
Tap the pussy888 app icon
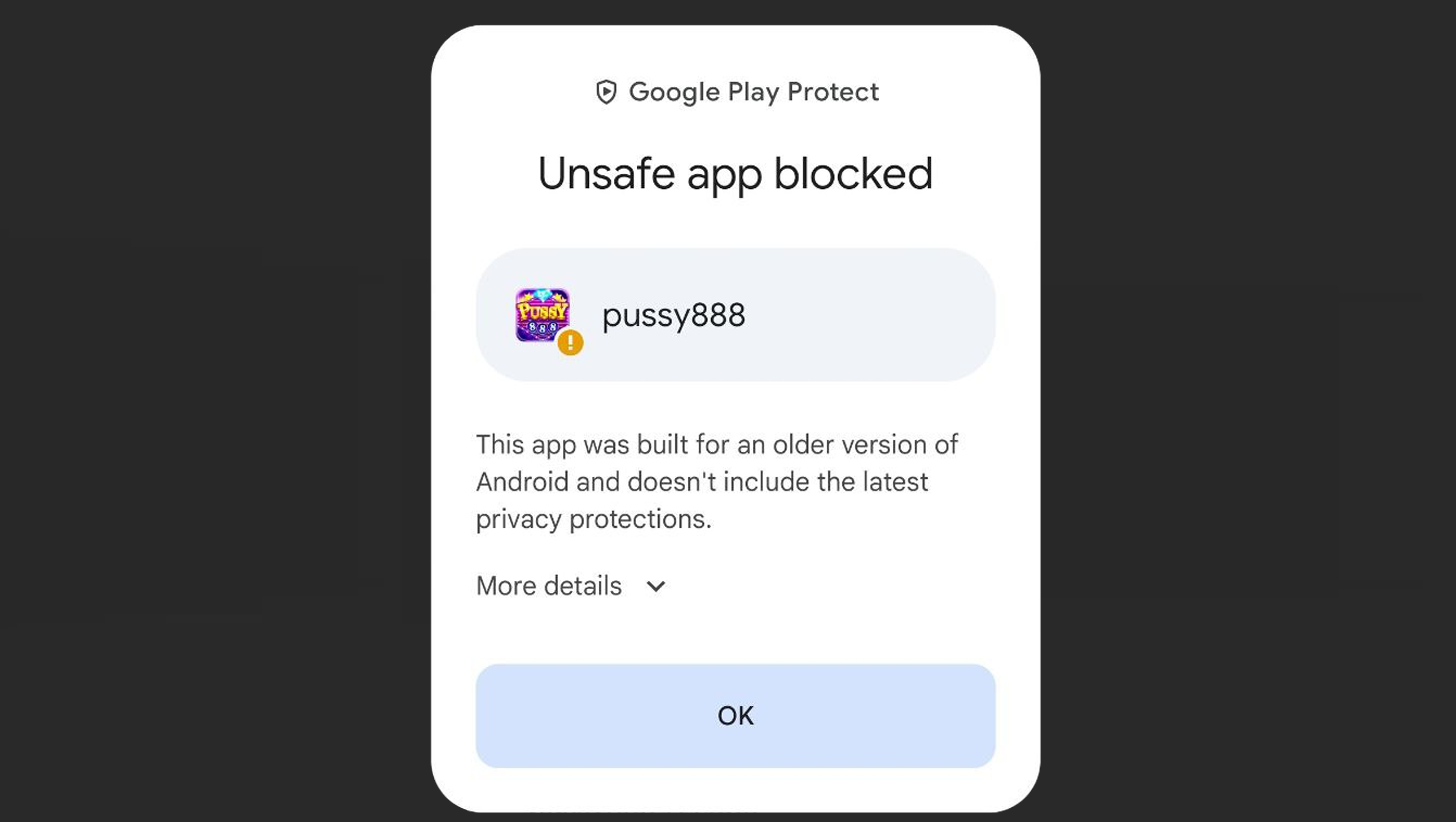[x=541, y=315]
